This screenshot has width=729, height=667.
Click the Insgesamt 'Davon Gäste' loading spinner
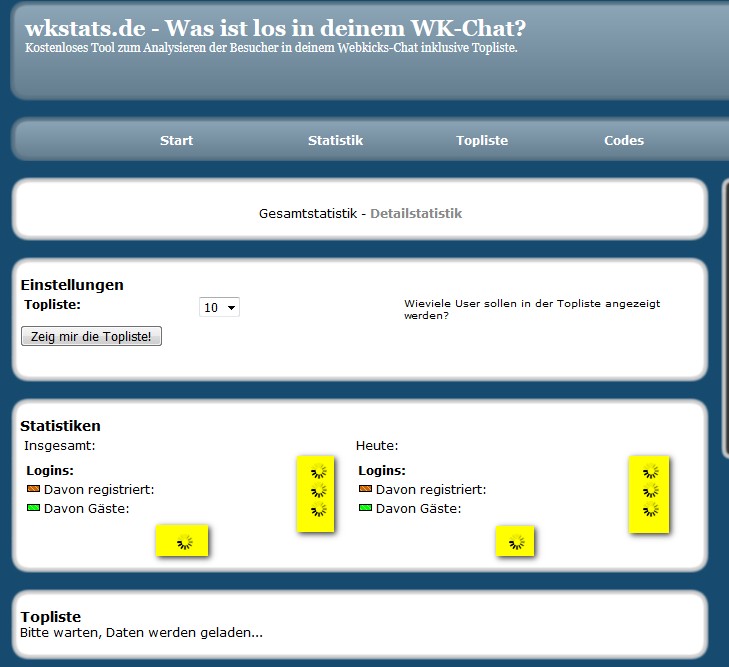pyautogui.click(x=318, y=510)
